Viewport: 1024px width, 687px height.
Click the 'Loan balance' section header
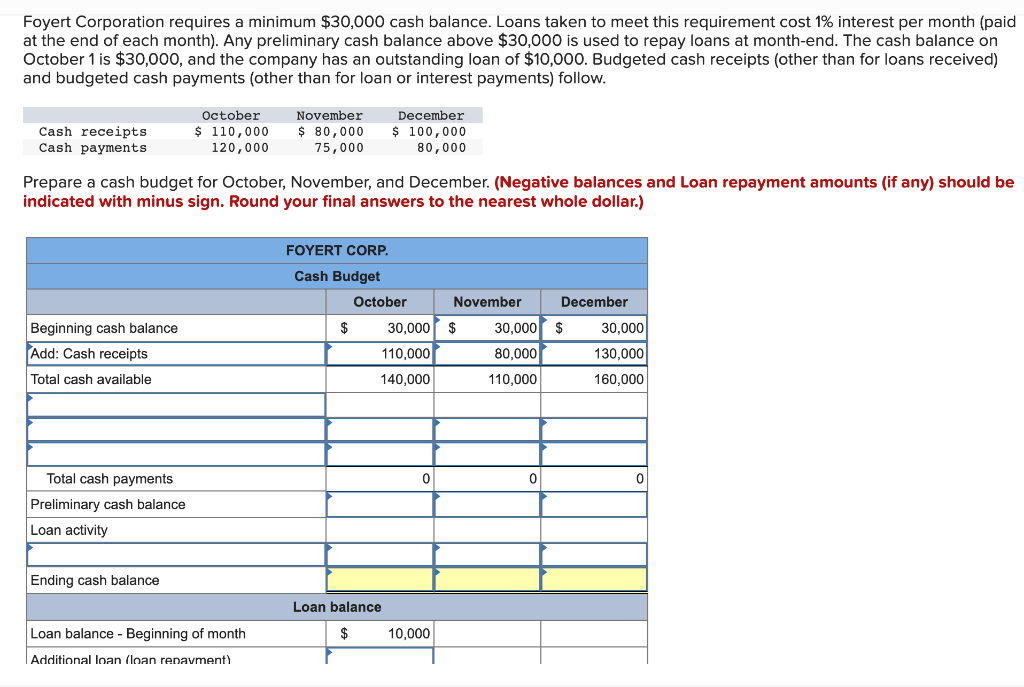337,607
